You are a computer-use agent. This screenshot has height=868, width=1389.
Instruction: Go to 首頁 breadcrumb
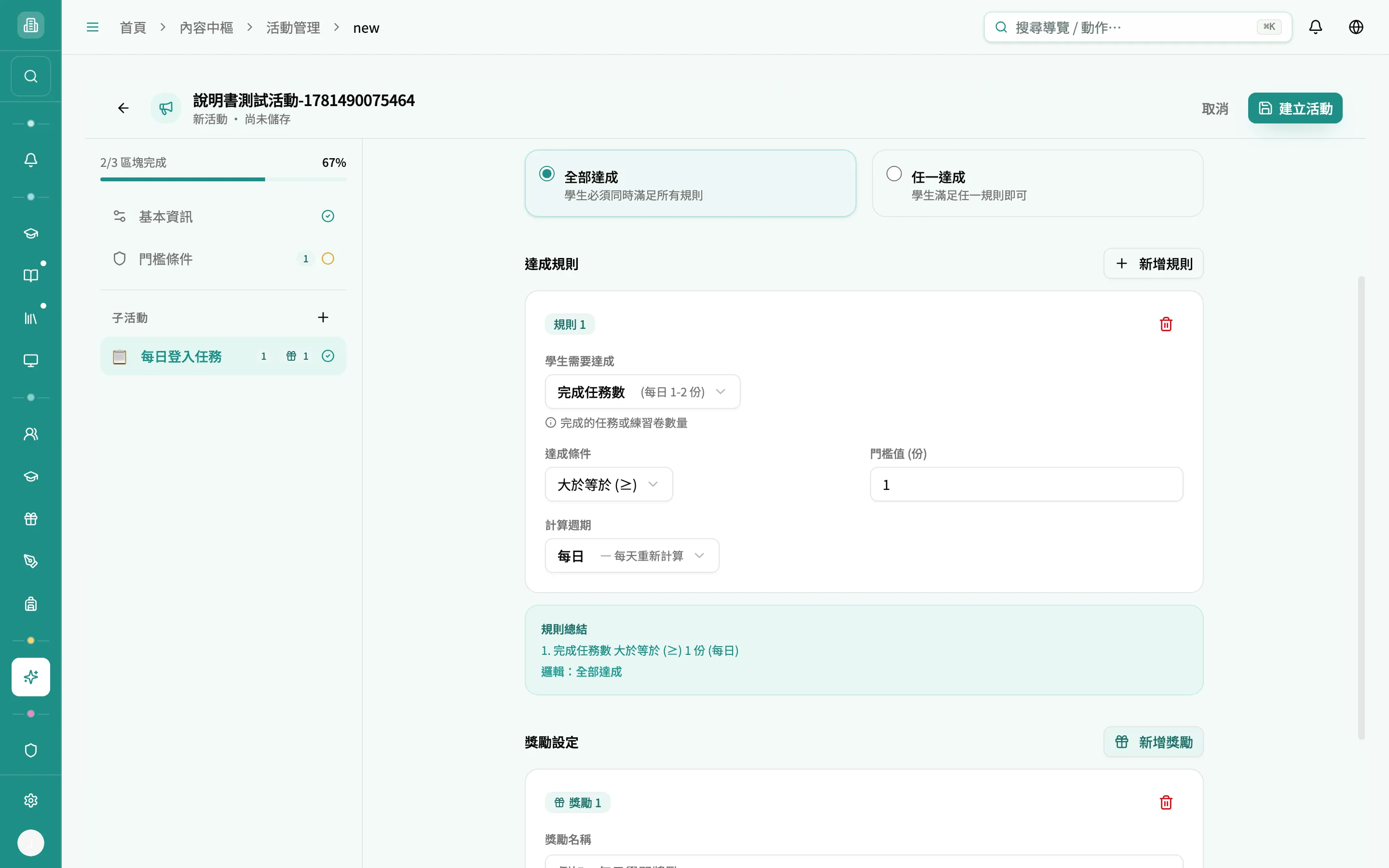(133, 27)
